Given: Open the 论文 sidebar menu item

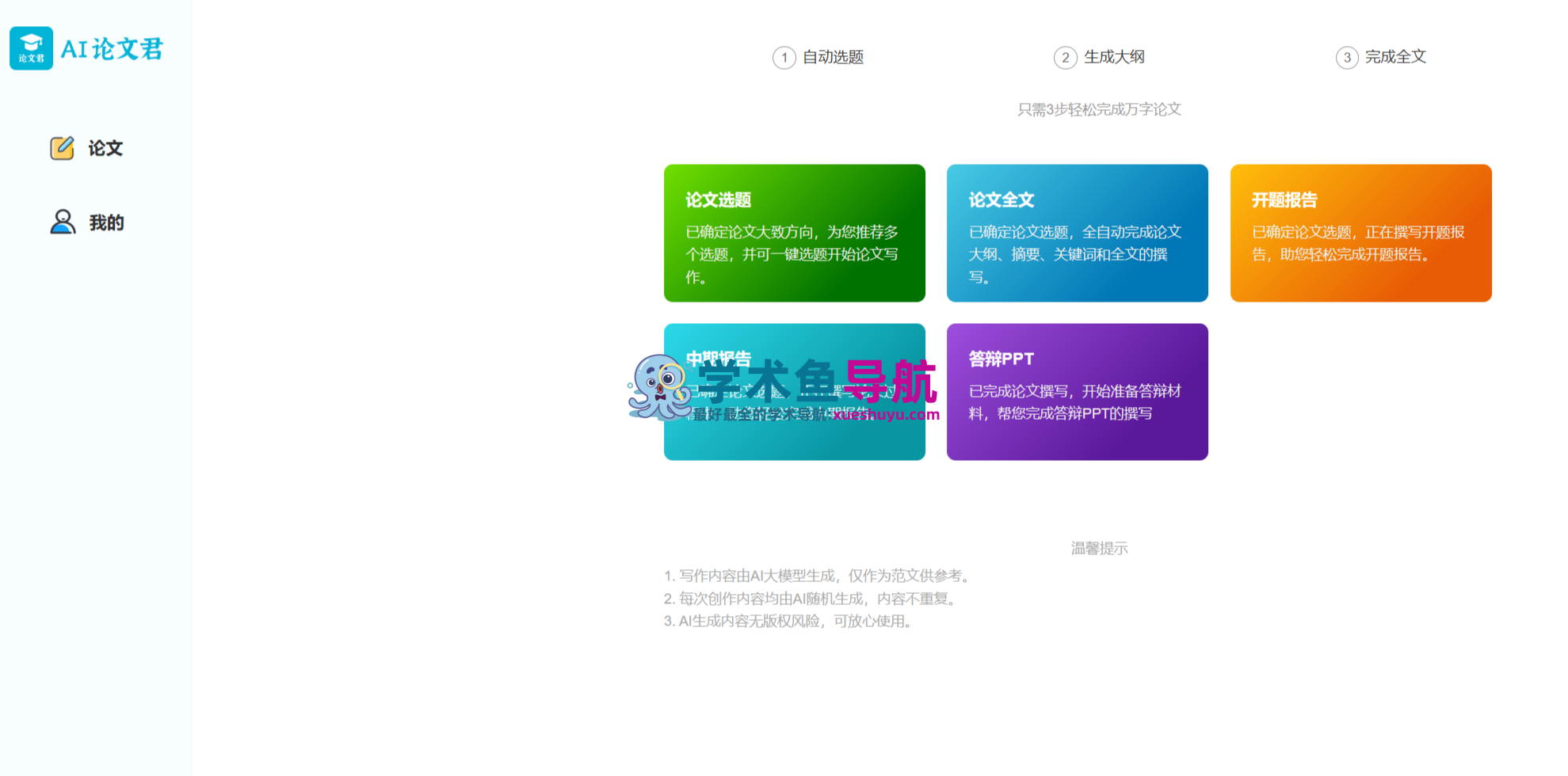Looking at the screenshot, I should click(x=86, y=148).
